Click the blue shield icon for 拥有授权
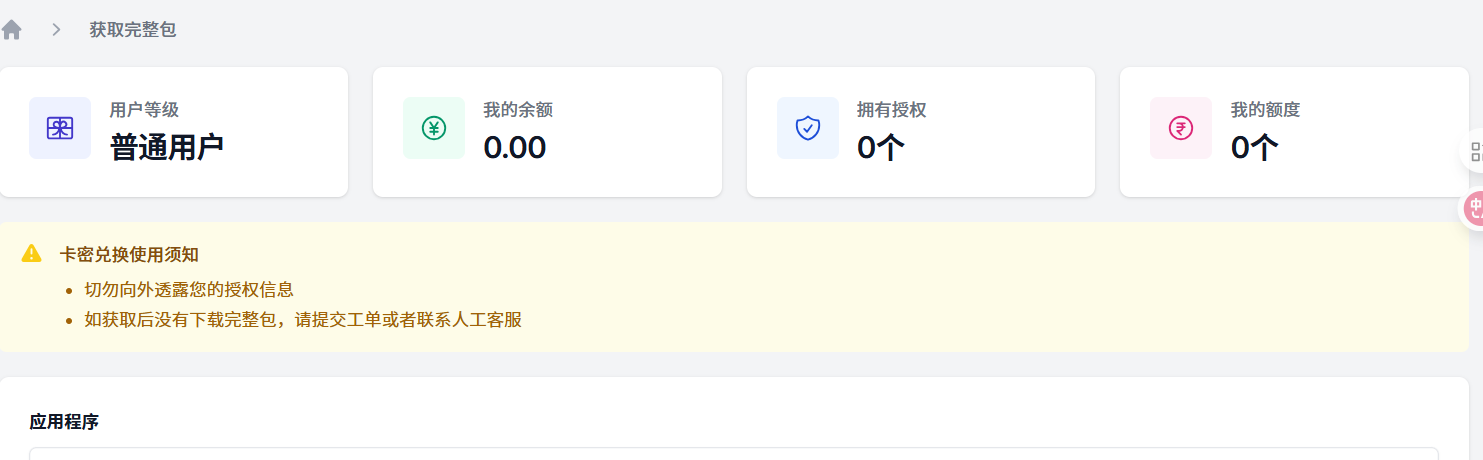Screen dimensions: 1483x460 (808, 128)
